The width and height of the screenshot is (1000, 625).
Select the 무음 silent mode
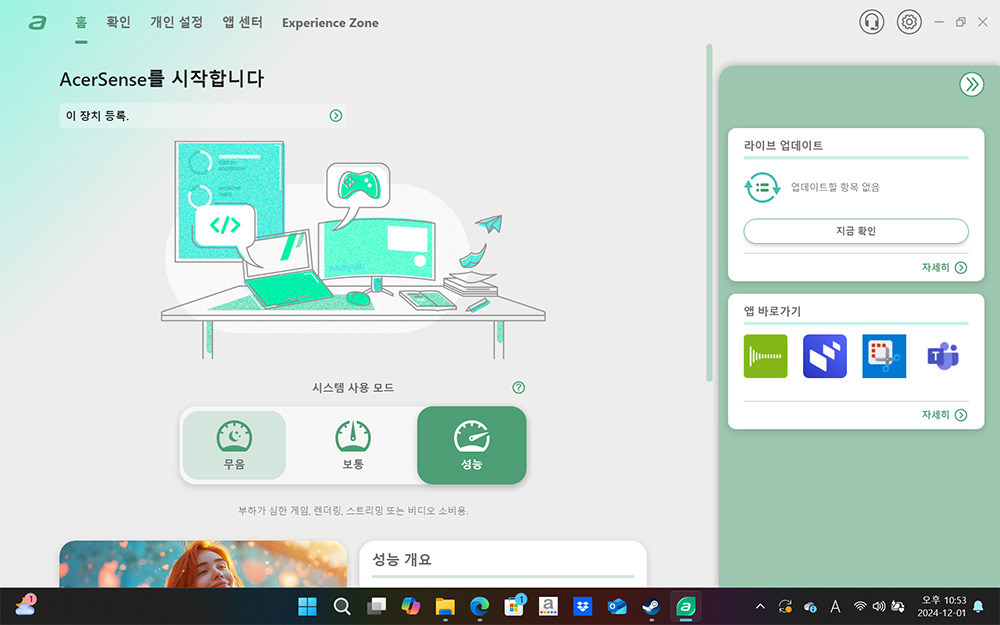(234, 445)
